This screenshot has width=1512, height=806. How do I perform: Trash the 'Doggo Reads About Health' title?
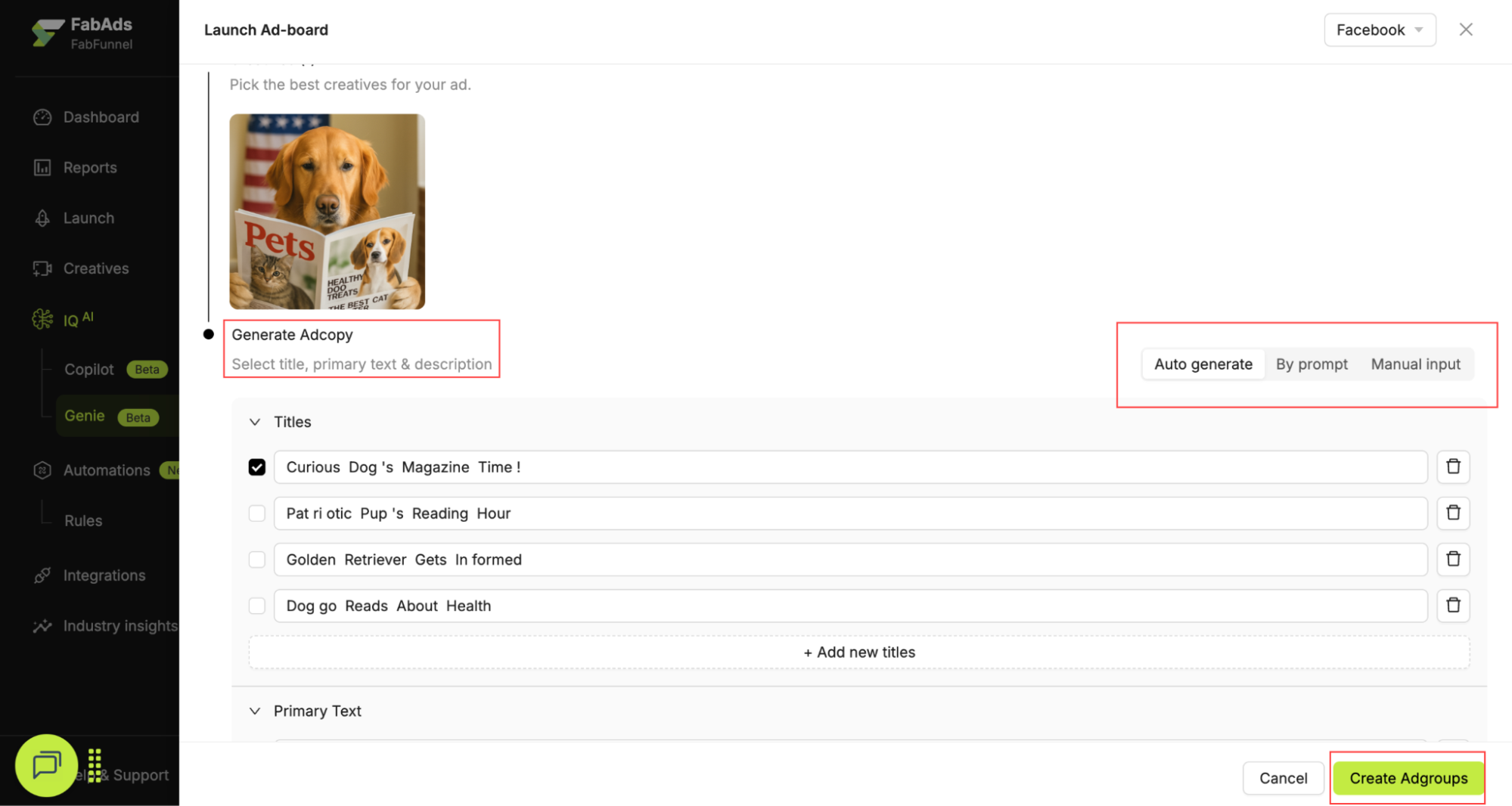[x=1452, y=605]
